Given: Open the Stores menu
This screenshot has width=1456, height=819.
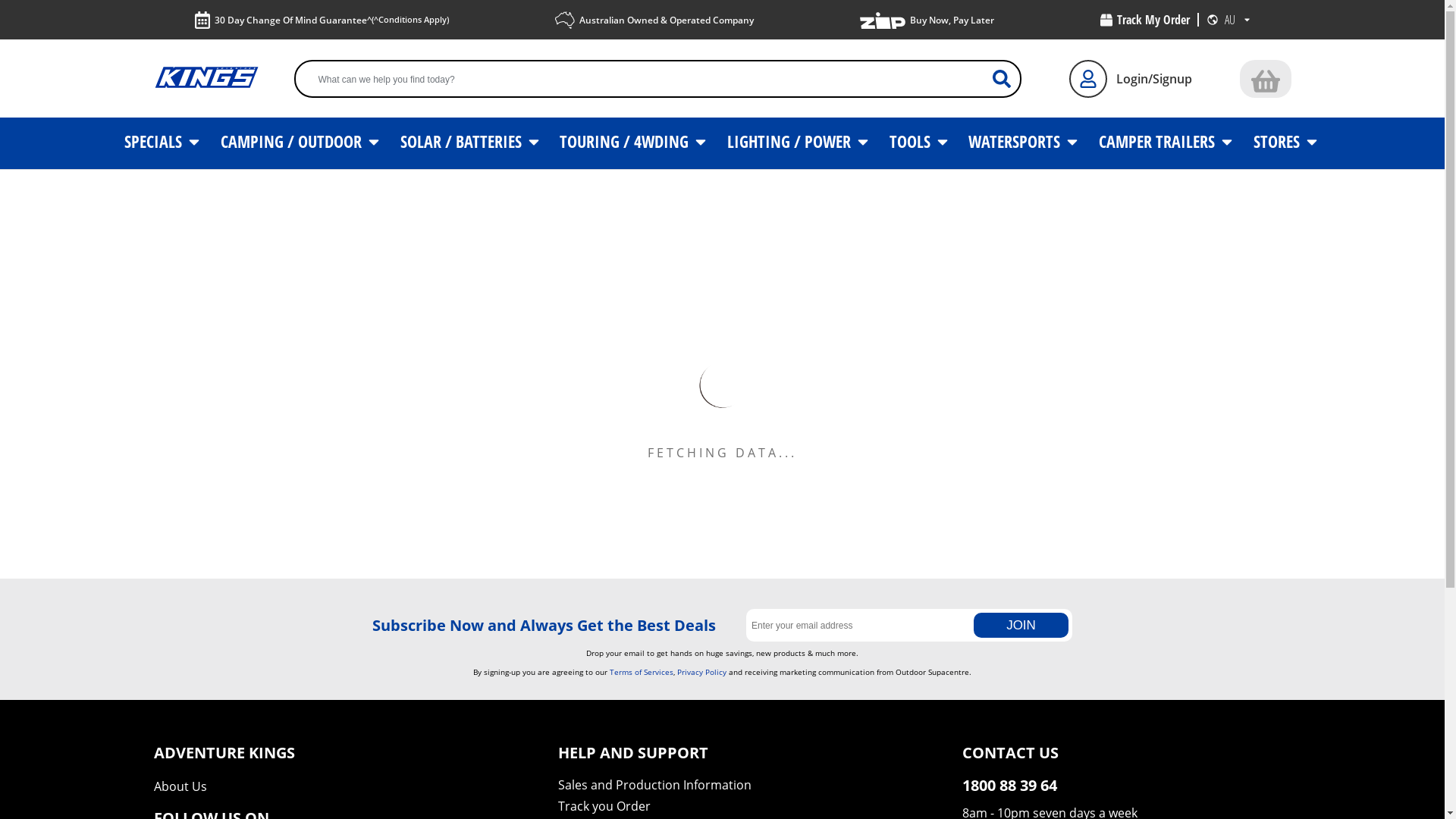Looking at the screenshot, I should click(x=1285, y=143).
